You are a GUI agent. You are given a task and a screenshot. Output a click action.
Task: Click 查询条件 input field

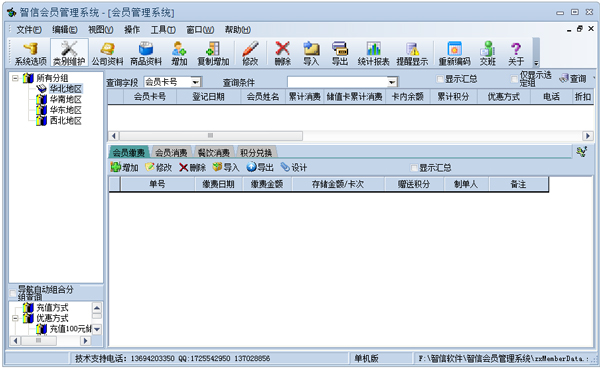[x=337, y=82]
